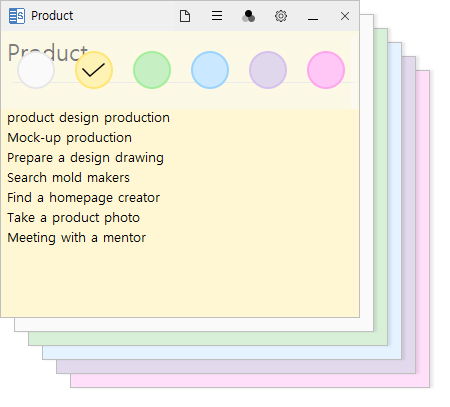
Task: Click the 'Mock-up production' text line
Action: pyautogui.click(x=70, y=138)
